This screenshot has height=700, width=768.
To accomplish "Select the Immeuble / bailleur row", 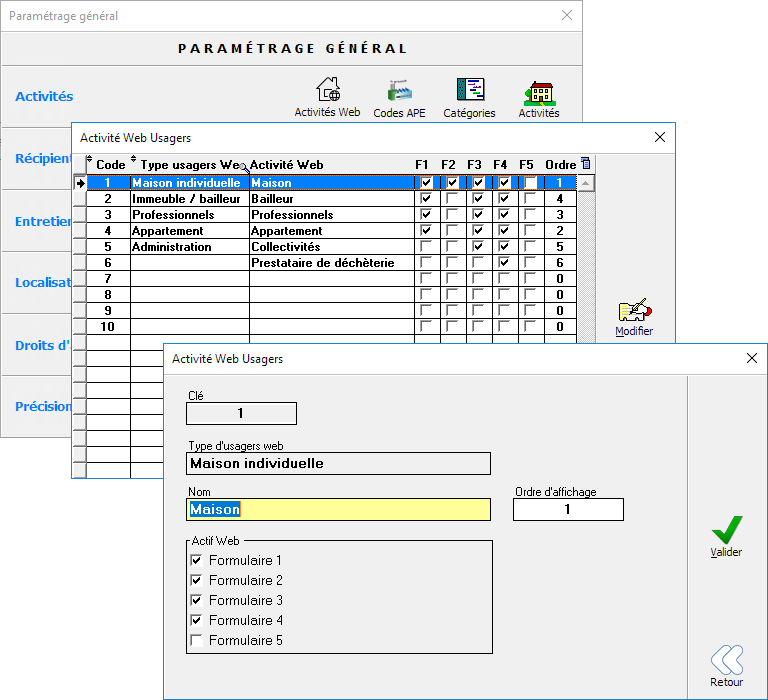I will [331, 198].
